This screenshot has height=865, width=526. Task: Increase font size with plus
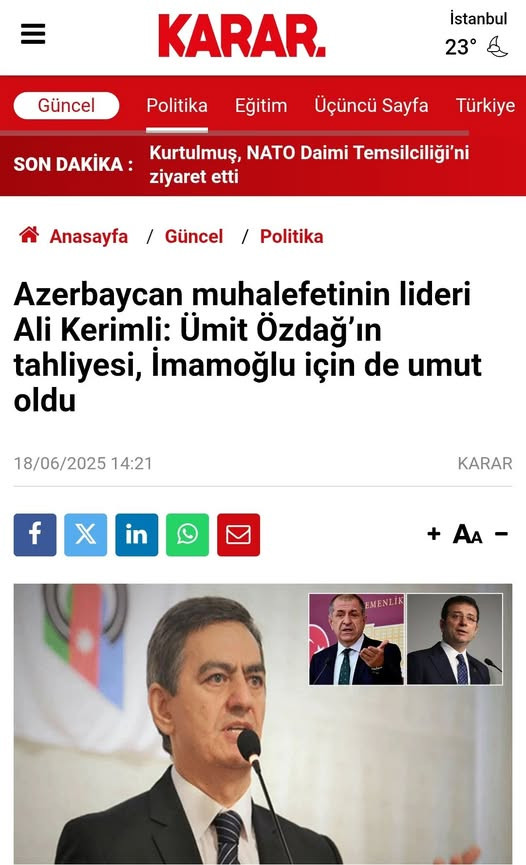[434, 533]
